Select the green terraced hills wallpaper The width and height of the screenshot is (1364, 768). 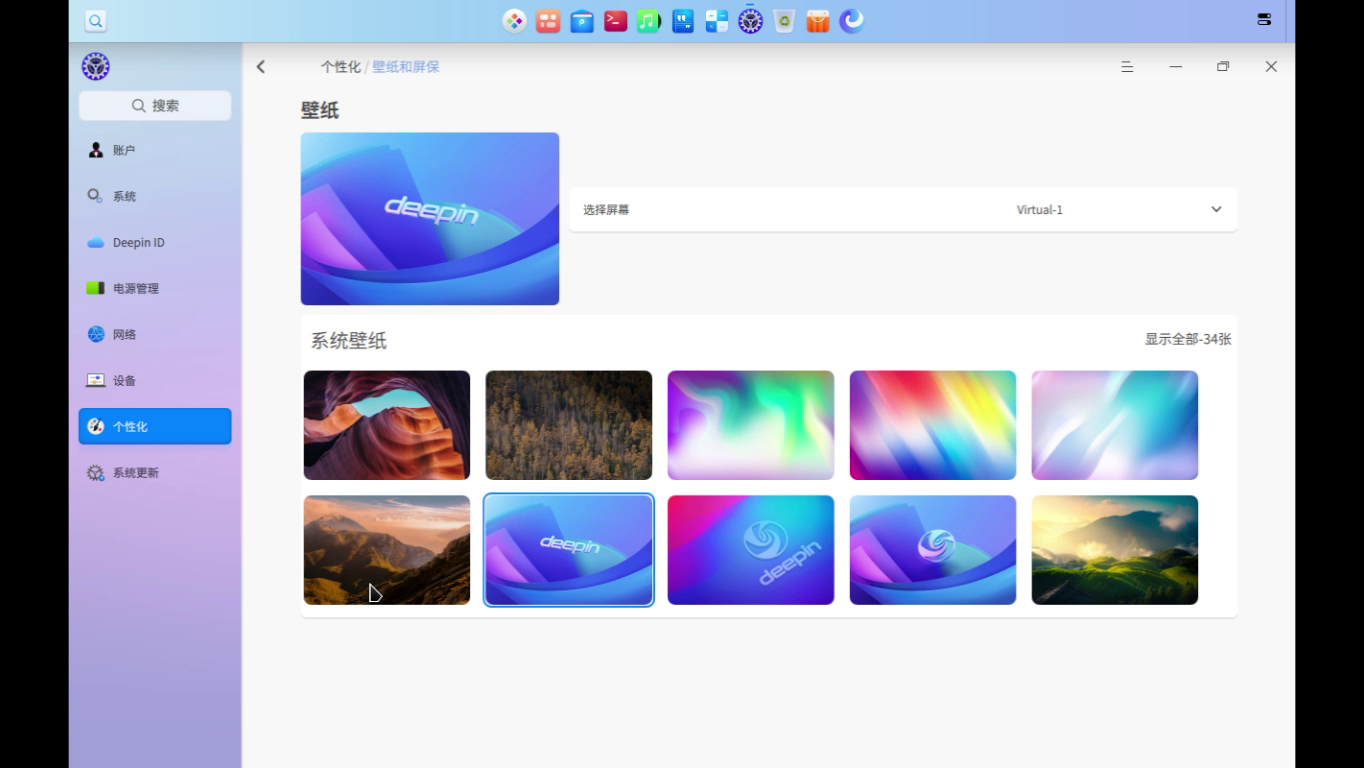click(1115, 550)
